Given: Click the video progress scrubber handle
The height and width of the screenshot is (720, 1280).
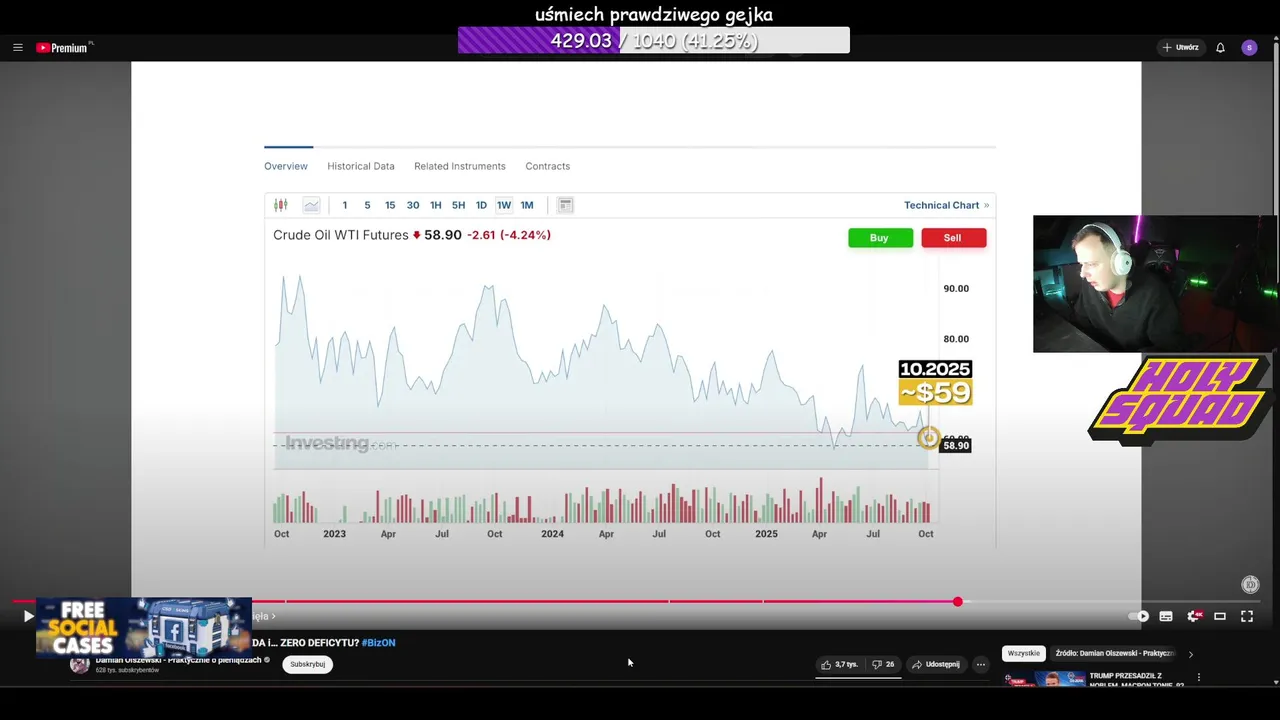Looking at the screenshot, I should pyautogui.click(x=958, y=601).
